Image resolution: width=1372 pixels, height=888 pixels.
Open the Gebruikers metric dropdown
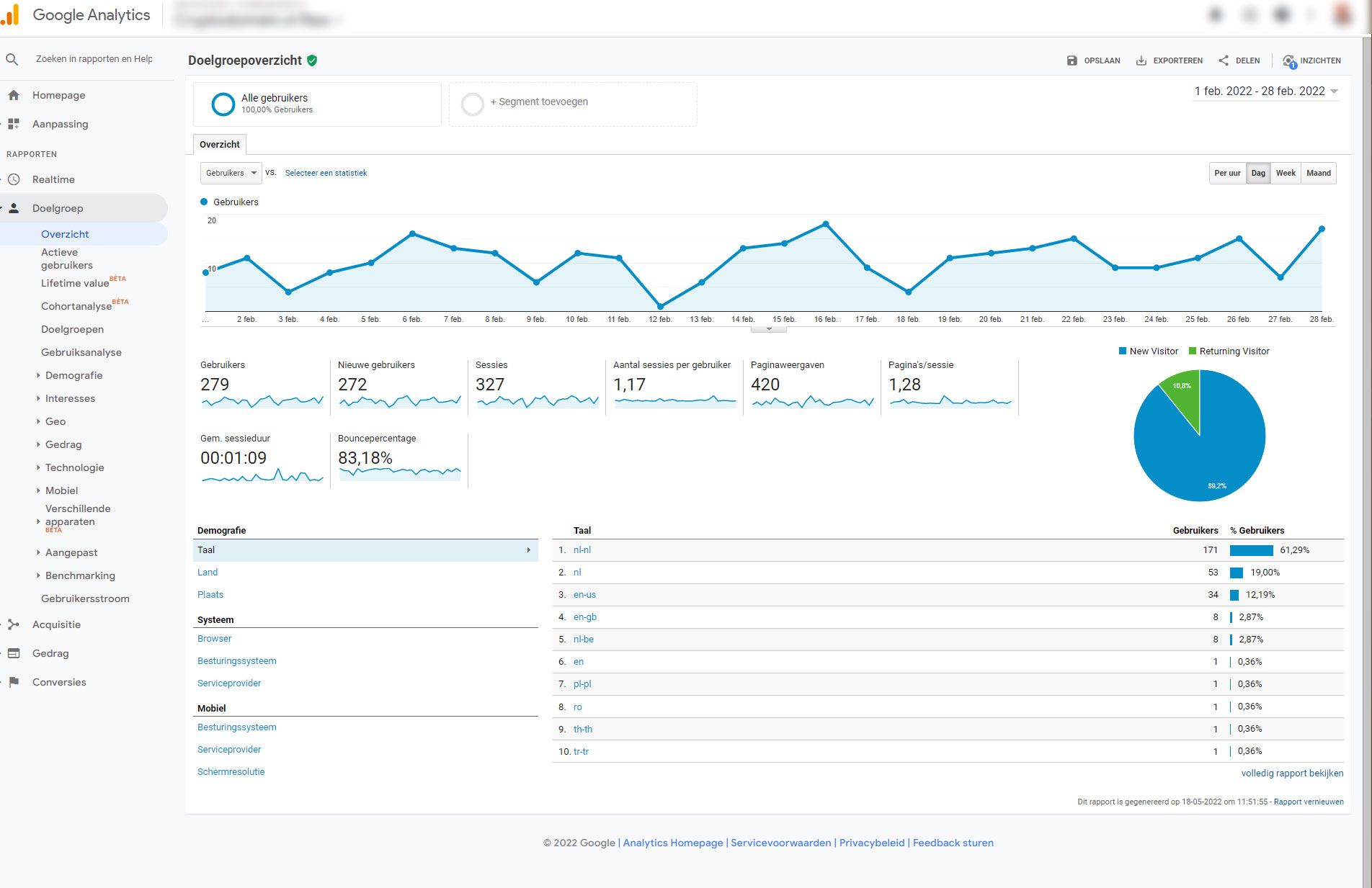(231, 173)
